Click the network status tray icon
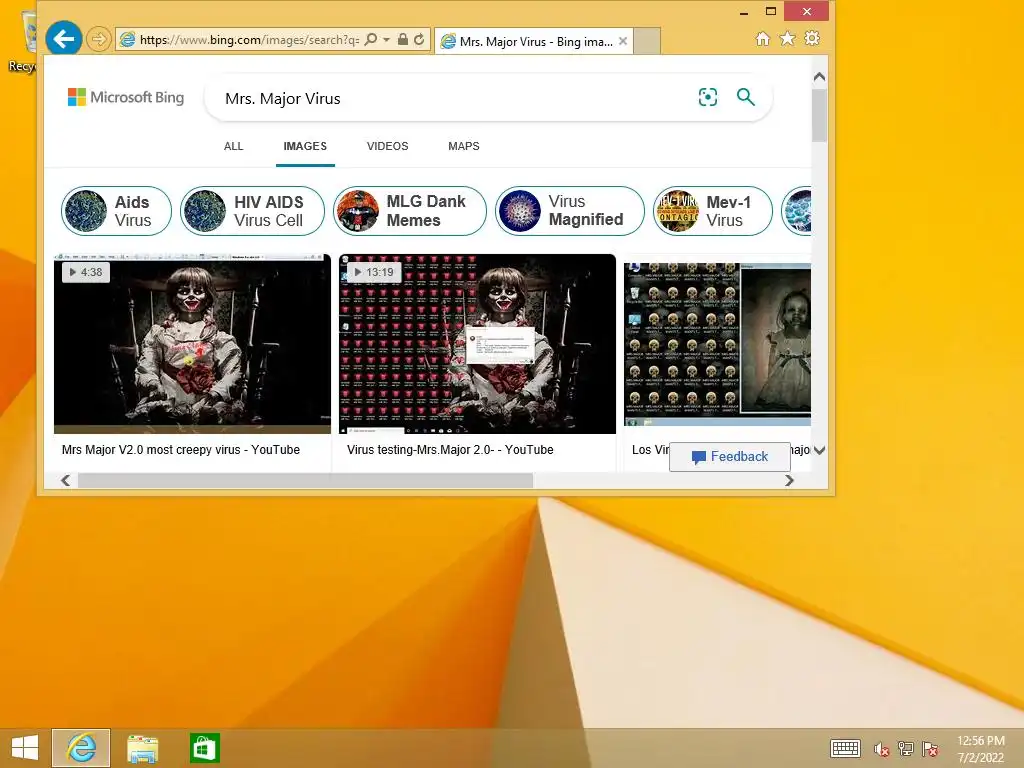 [906, 749]
